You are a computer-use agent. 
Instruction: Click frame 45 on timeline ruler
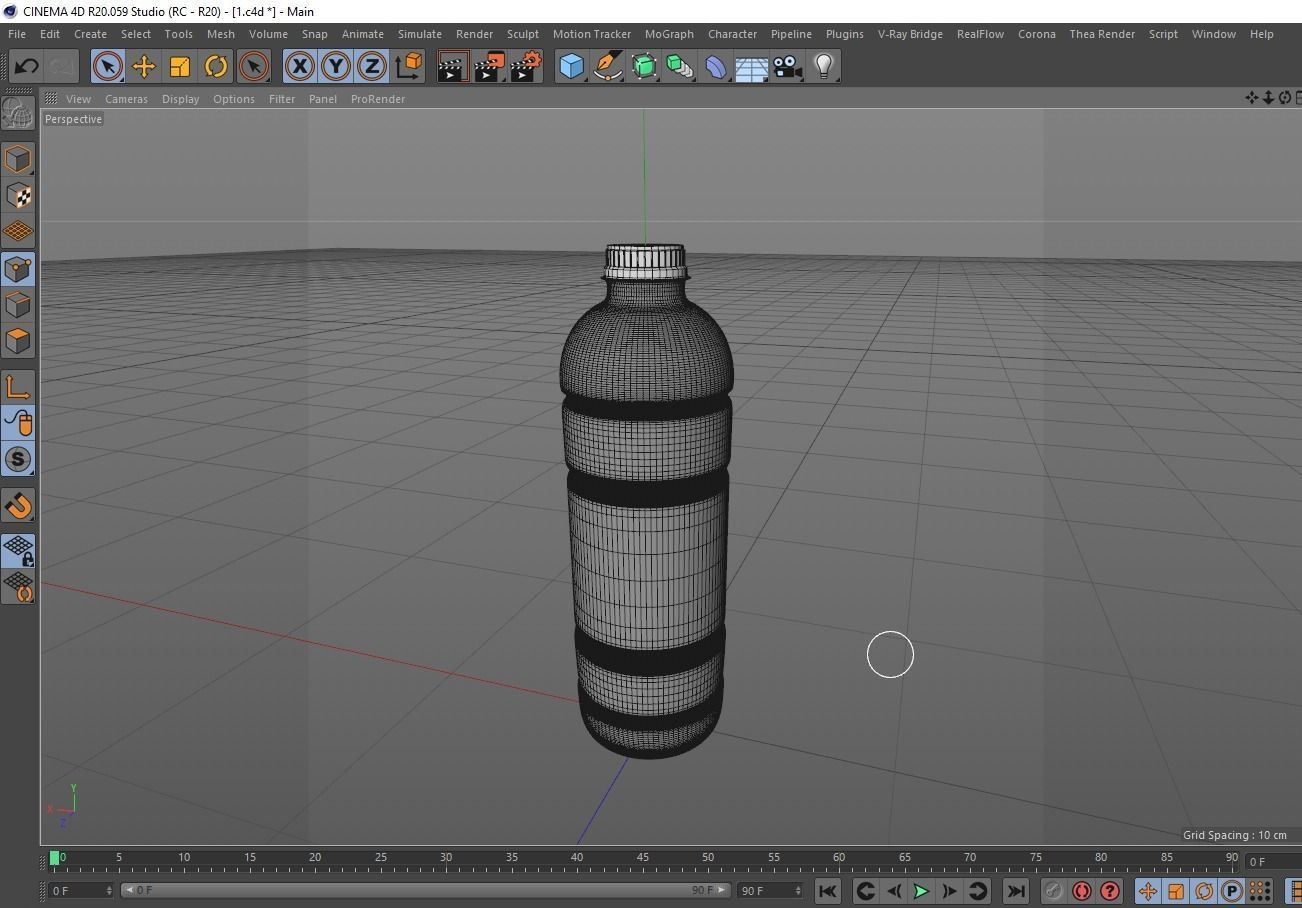tap(643, 858)
